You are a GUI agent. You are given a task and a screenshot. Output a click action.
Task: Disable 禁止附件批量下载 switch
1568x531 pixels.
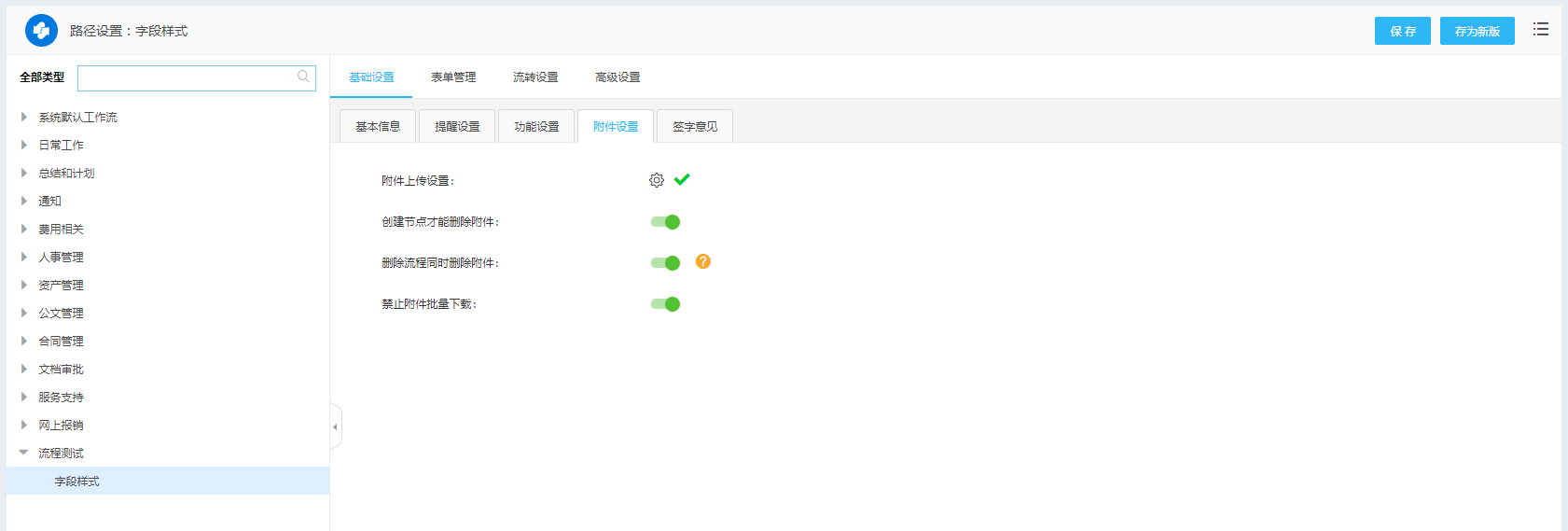(665, 304)
